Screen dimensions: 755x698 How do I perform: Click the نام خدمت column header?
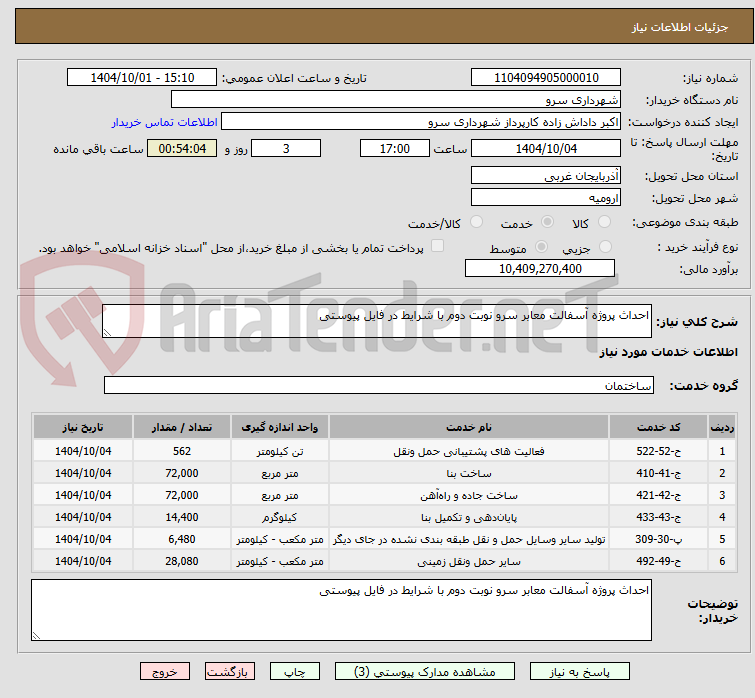click(469, 427)
